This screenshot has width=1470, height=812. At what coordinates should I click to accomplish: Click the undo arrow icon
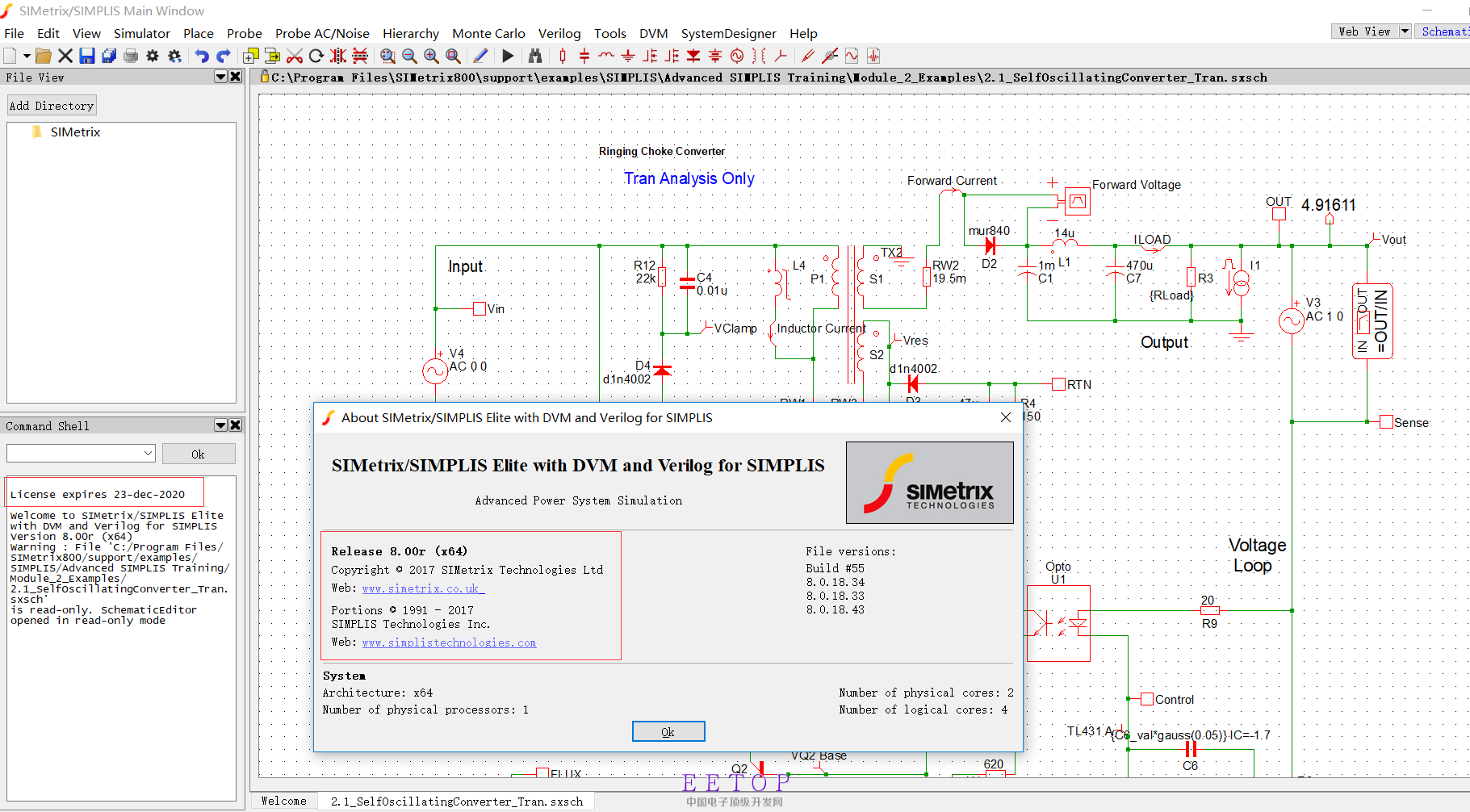[202, 56]
